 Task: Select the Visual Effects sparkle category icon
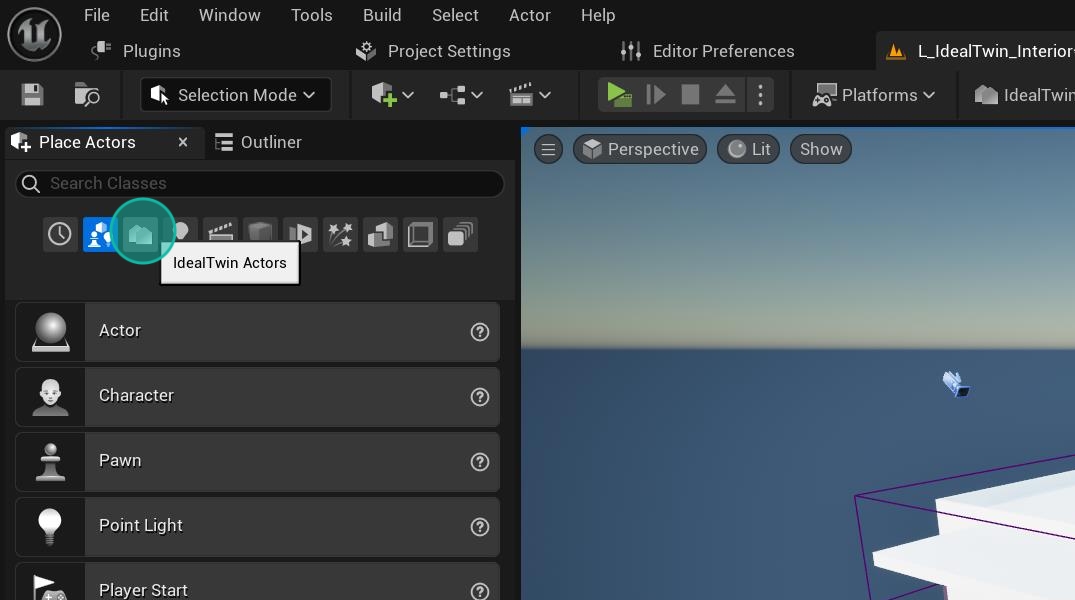pos(340,235)
